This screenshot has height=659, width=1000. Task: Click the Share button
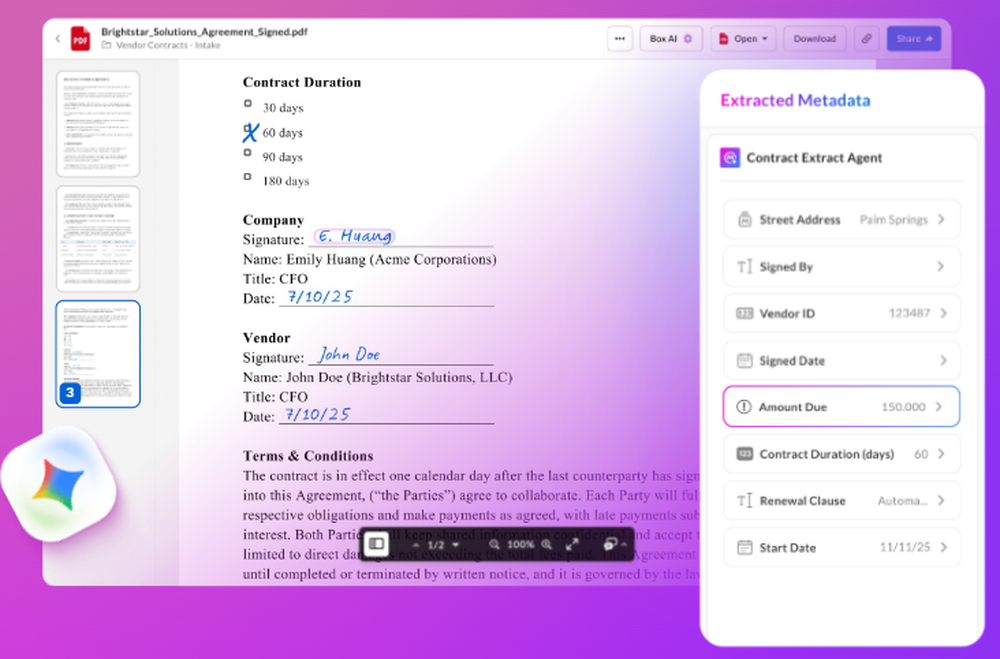[914, 38]
